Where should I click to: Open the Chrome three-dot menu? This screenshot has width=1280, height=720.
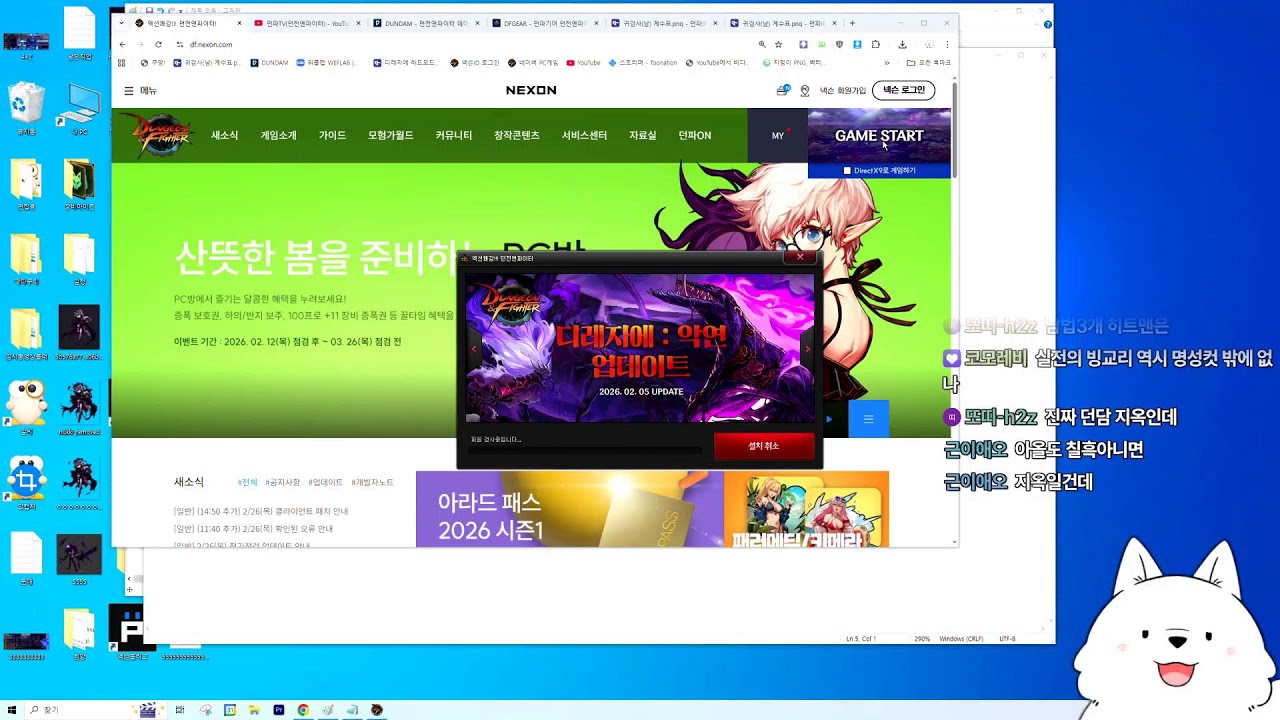(947, 44)
